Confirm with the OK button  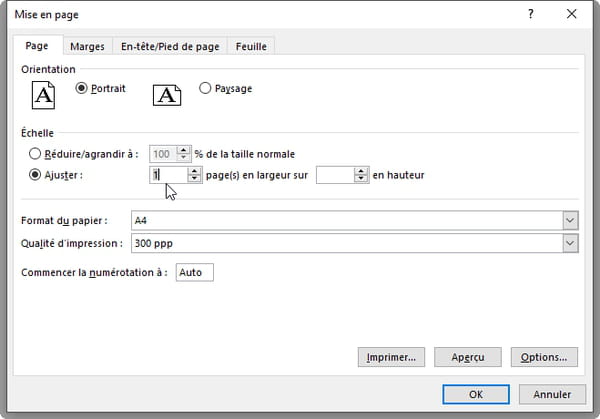pyautogui.click(x=476, y=394)
